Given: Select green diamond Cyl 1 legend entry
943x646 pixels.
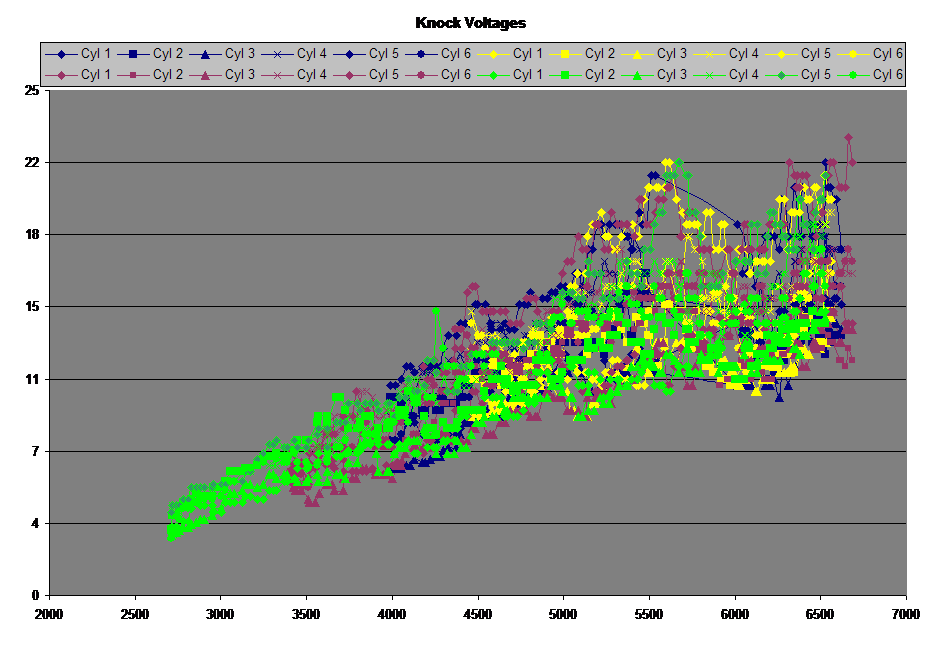Looking at the screenshot, I should [x=510, y=75].
